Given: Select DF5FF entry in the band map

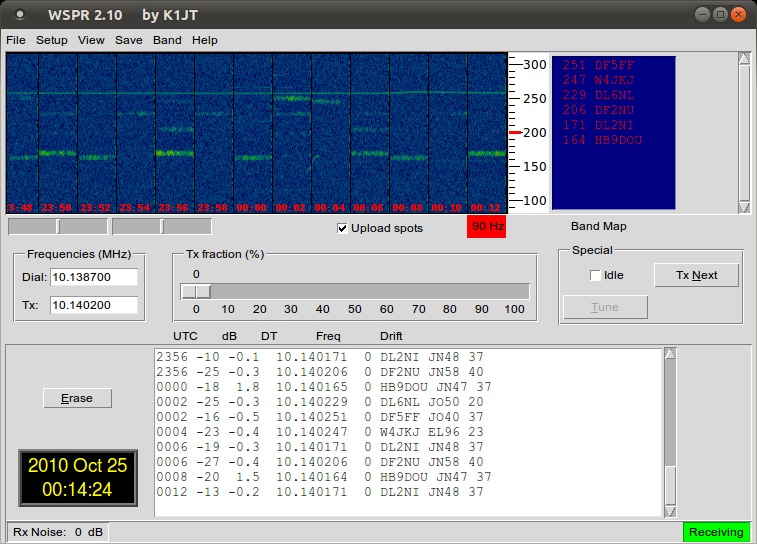Looking at the screenshot, I should (x=598, y=65).
